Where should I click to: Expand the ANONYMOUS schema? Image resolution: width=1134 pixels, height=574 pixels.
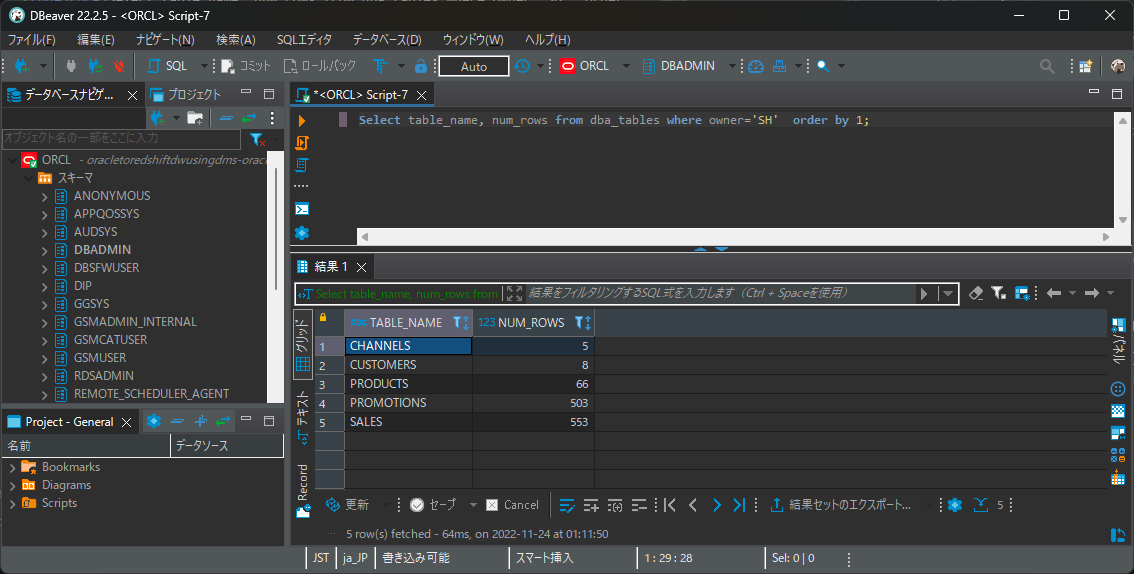(44, 196)
